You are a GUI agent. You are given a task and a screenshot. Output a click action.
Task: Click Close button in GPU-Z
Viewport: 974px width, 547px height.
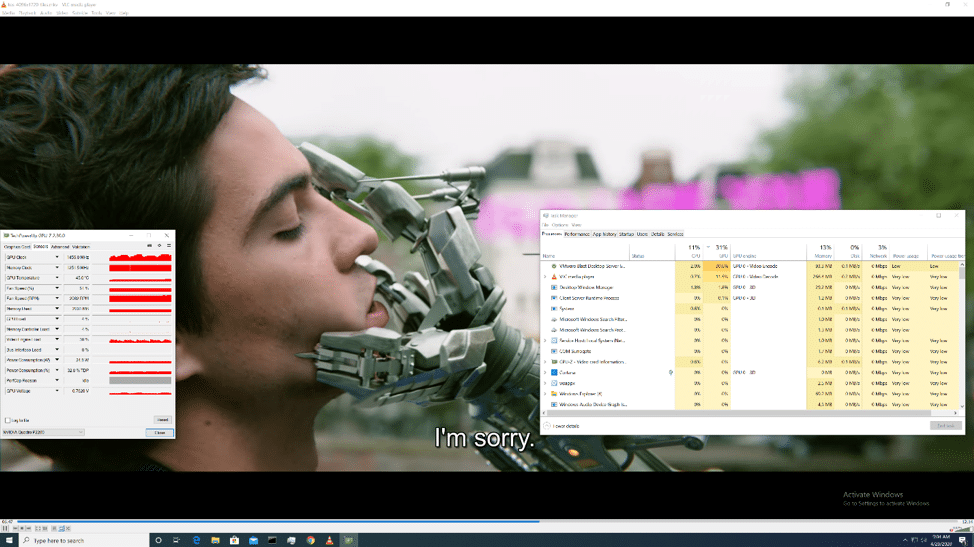(x=160, y=432)
